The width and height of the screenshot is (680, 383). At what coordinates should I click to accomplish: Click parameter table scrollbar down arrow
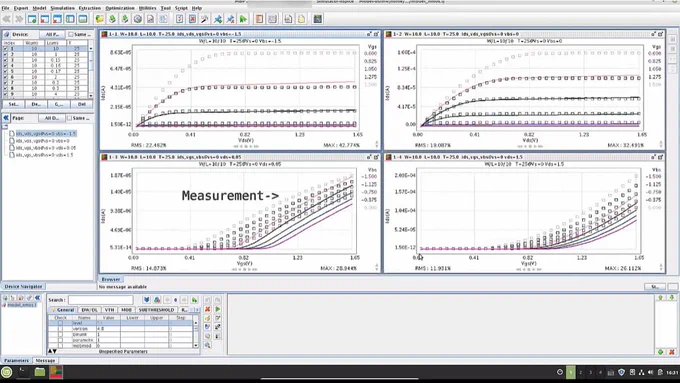coord(196,346)
